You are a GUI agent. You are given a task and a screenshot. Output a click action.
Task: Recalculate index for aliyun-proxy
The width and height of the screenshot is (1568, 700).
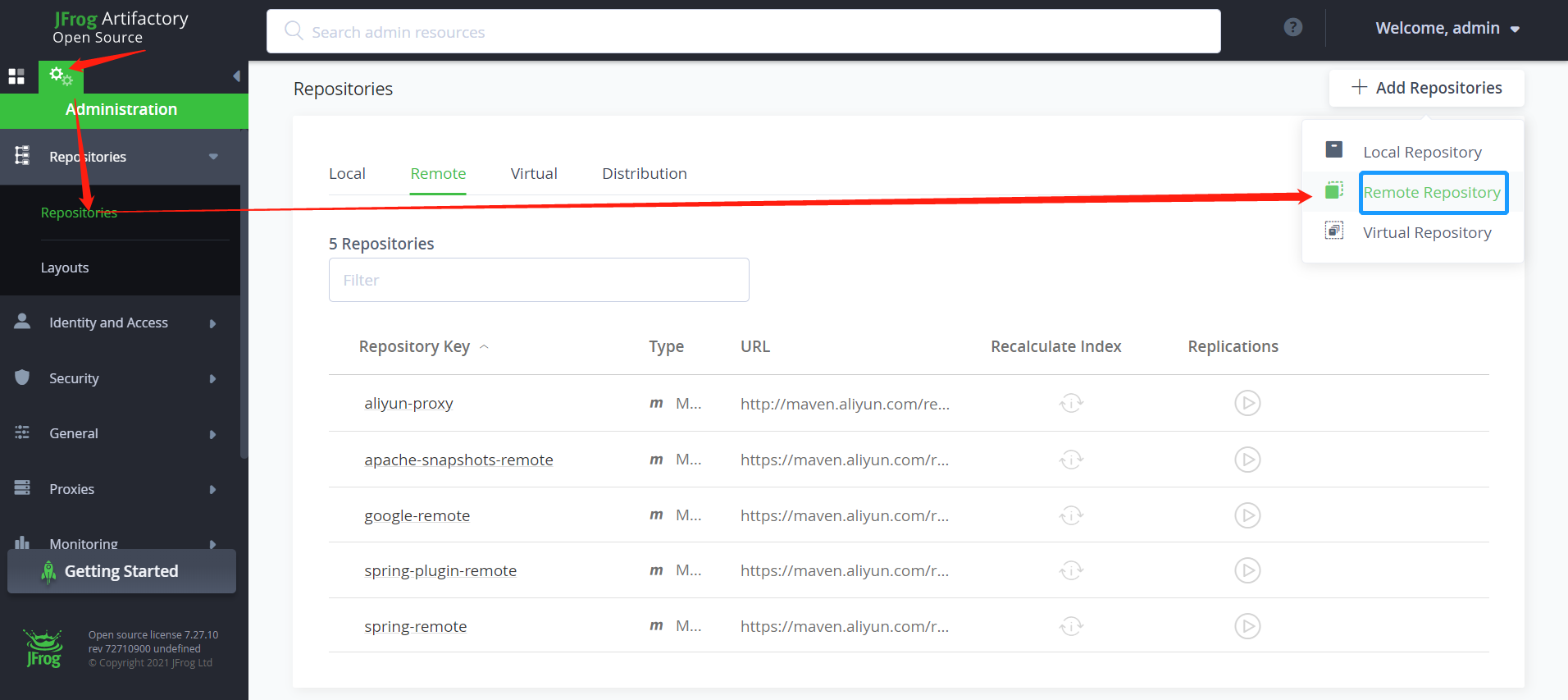point(1071,403)
